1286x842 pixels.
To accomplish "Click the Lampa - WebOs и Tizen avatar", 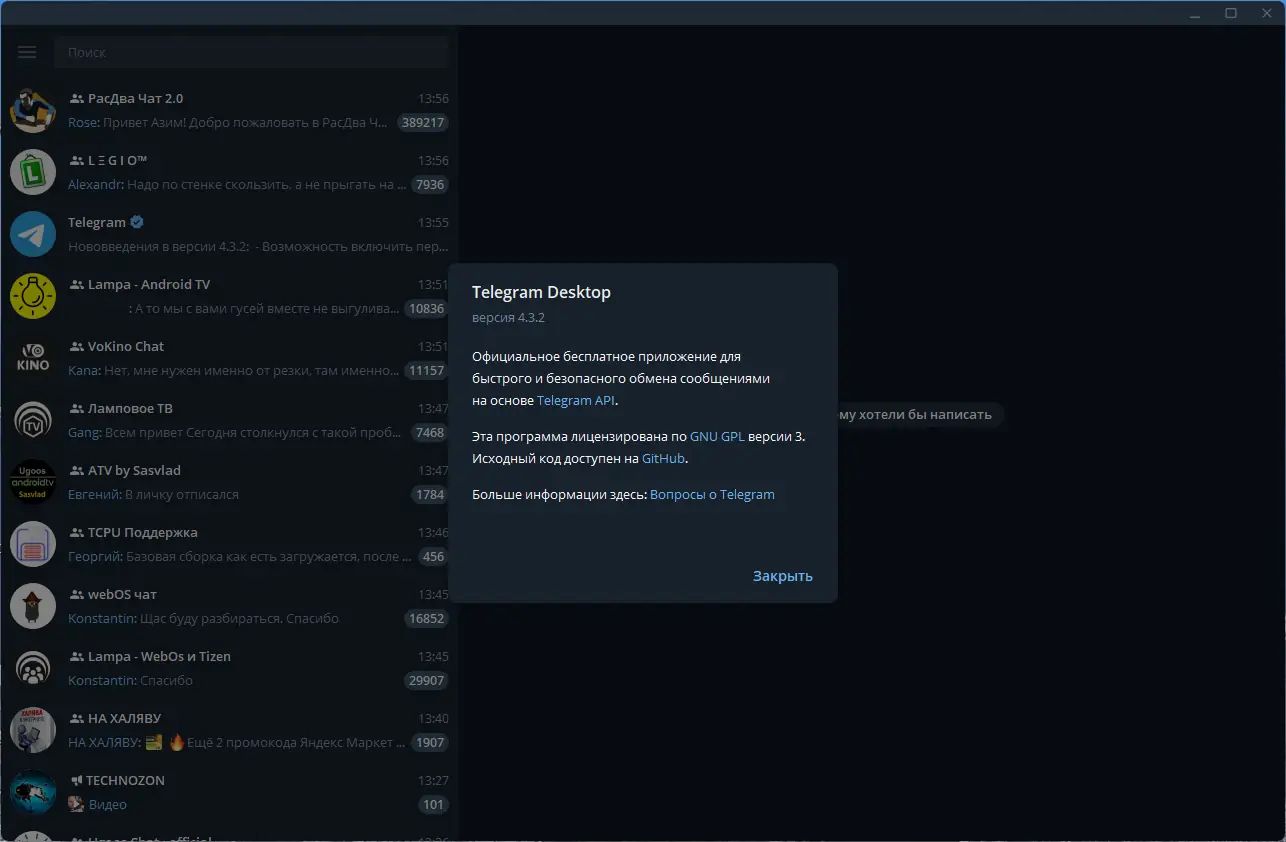I will click(33, 668).
